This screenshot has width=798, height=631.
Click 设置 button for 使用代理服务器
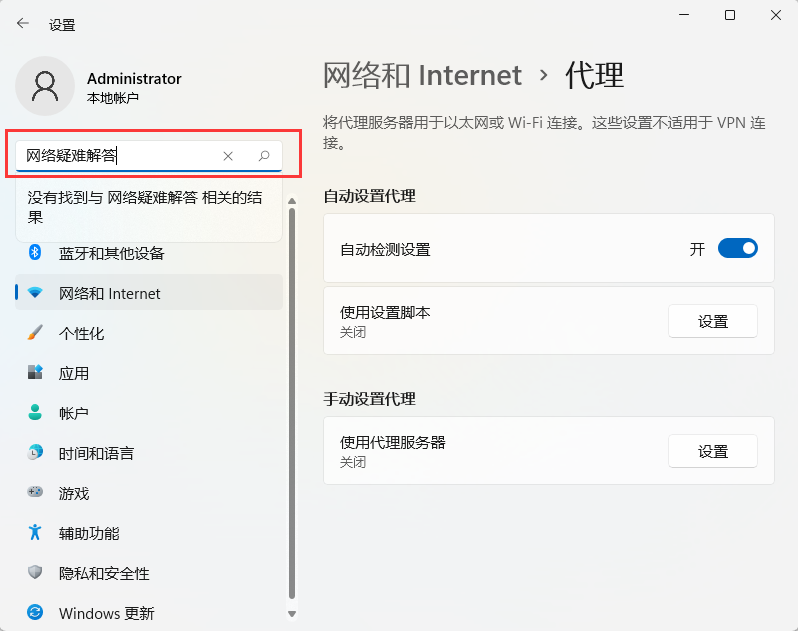click(712, 451)
